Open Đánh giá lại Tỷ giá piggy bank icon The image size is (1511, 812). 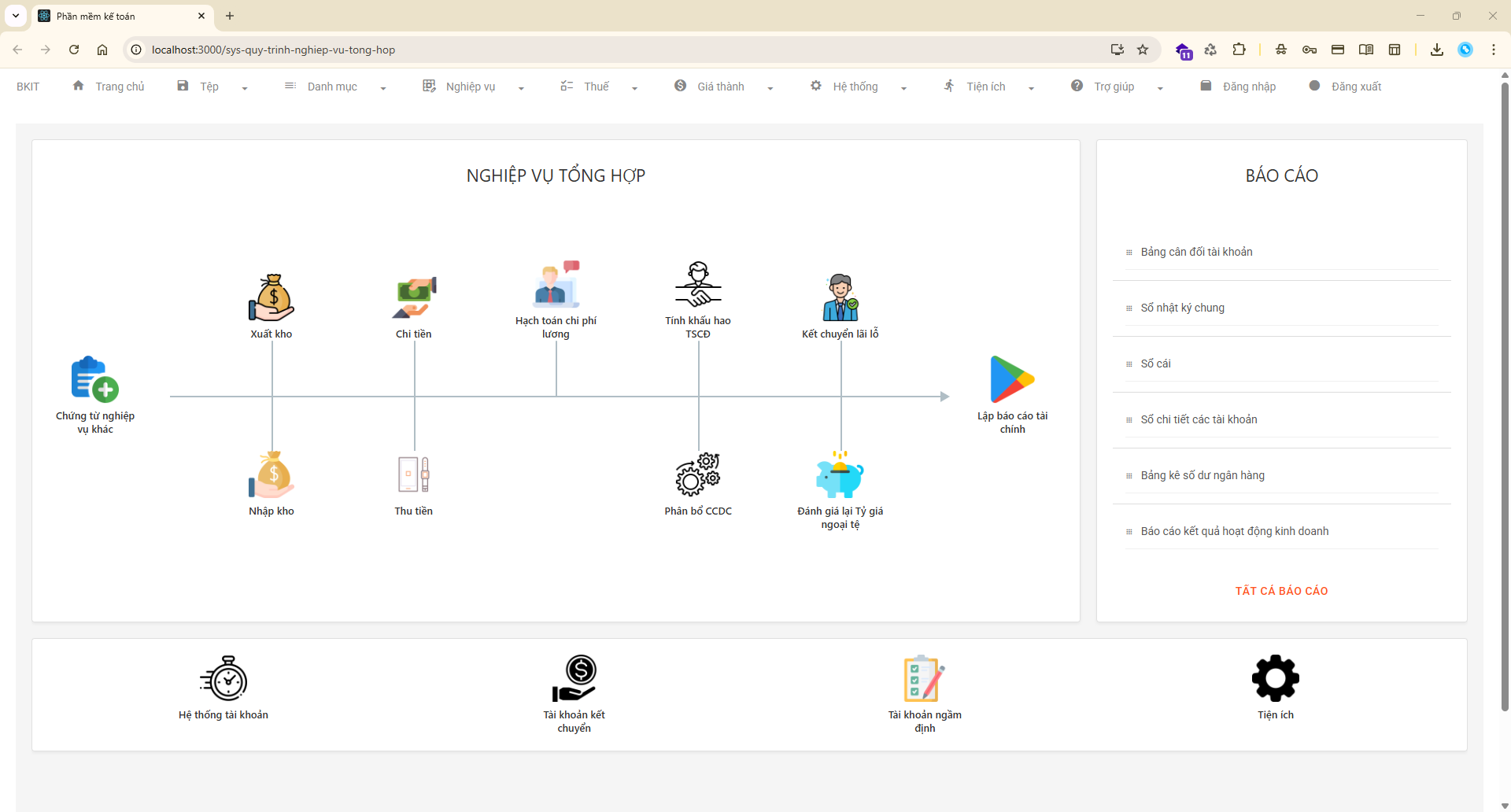[840, 474]
